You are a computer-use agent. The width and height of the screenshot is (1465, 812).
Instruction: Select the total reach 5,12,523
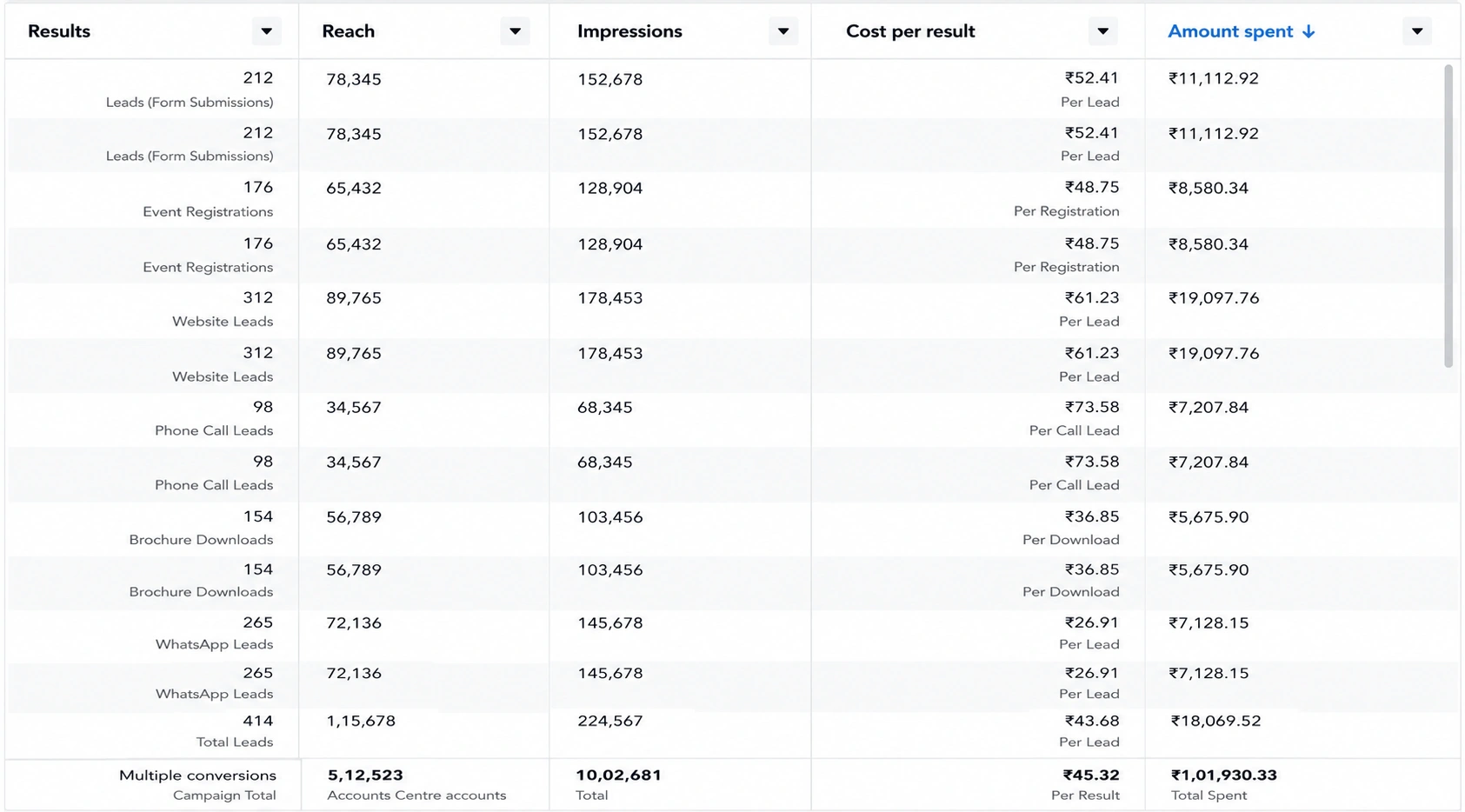click(x=365, y=775)
